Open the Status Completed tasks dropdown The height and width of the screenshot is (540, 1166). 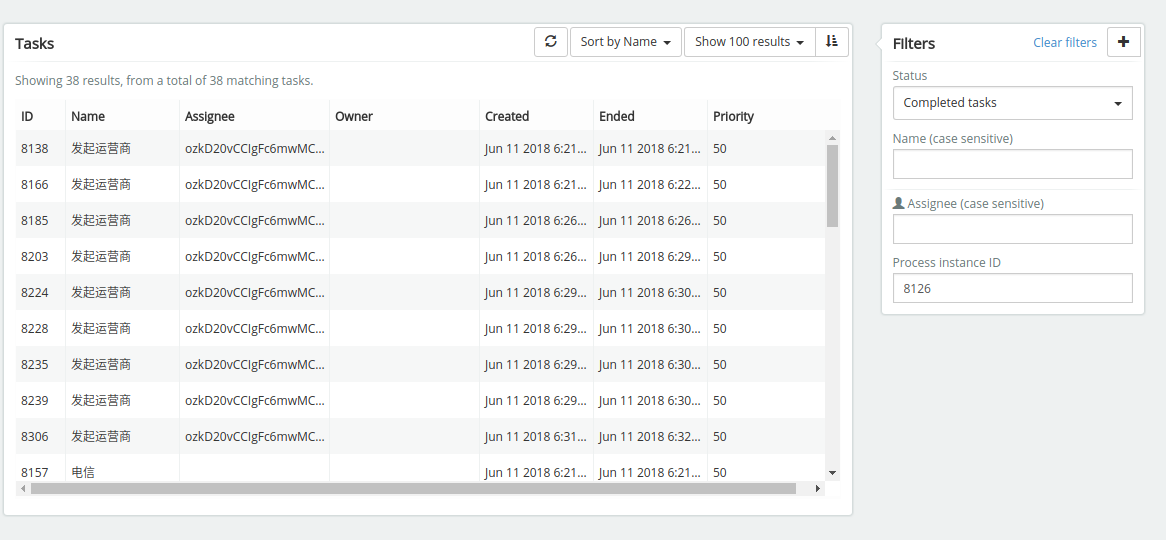coord(1013,103)
